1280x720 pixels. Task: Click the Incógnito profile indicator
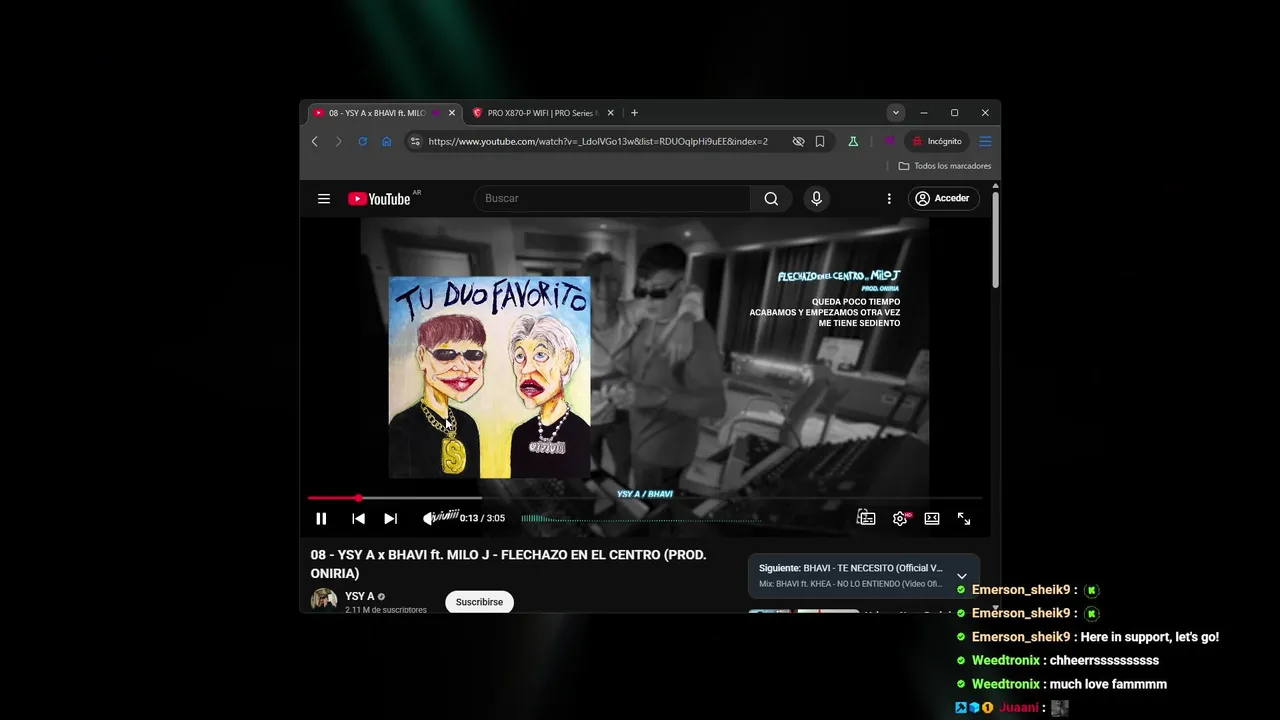[937, 141]
